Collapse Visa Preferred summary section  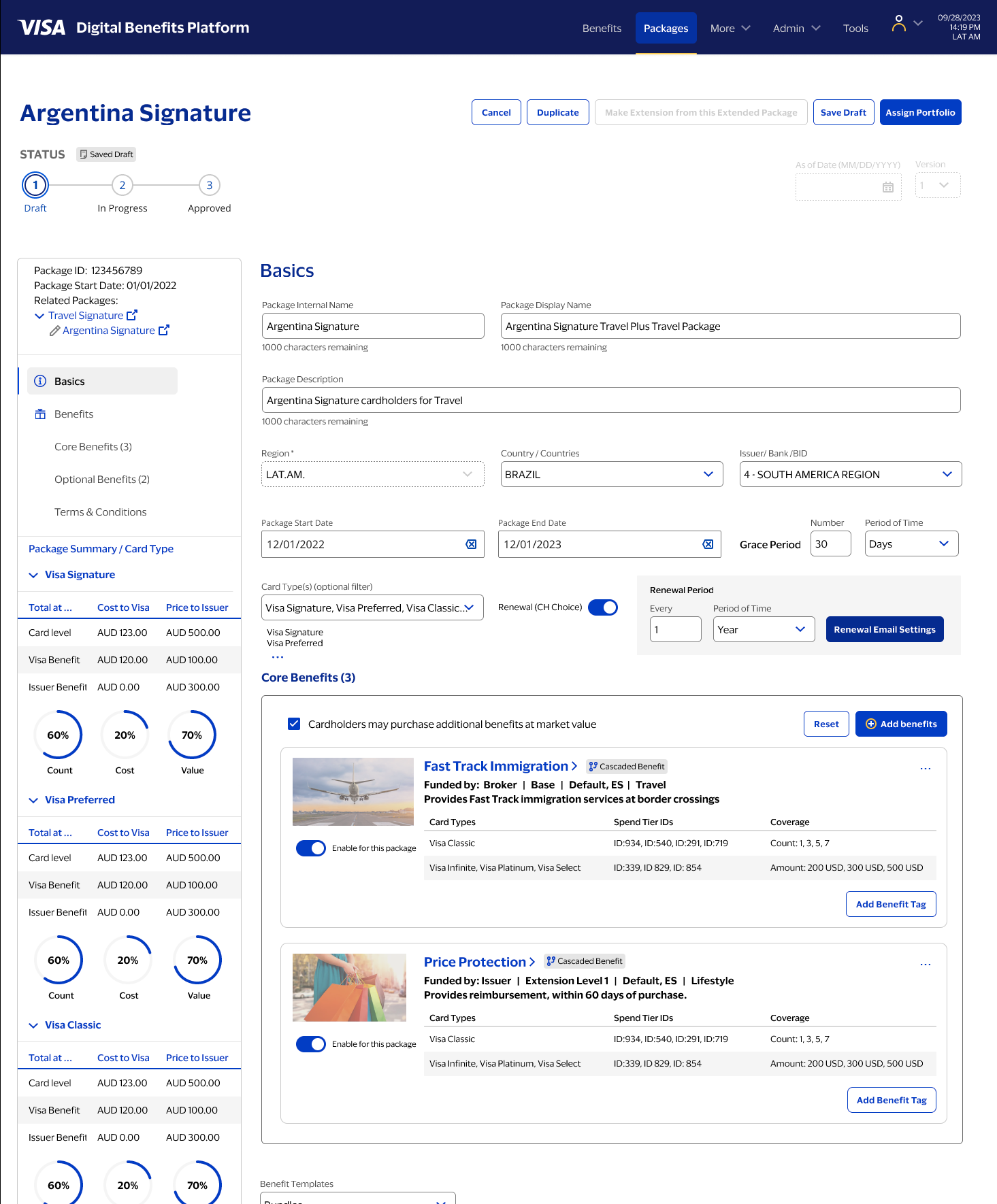(33, 801)
